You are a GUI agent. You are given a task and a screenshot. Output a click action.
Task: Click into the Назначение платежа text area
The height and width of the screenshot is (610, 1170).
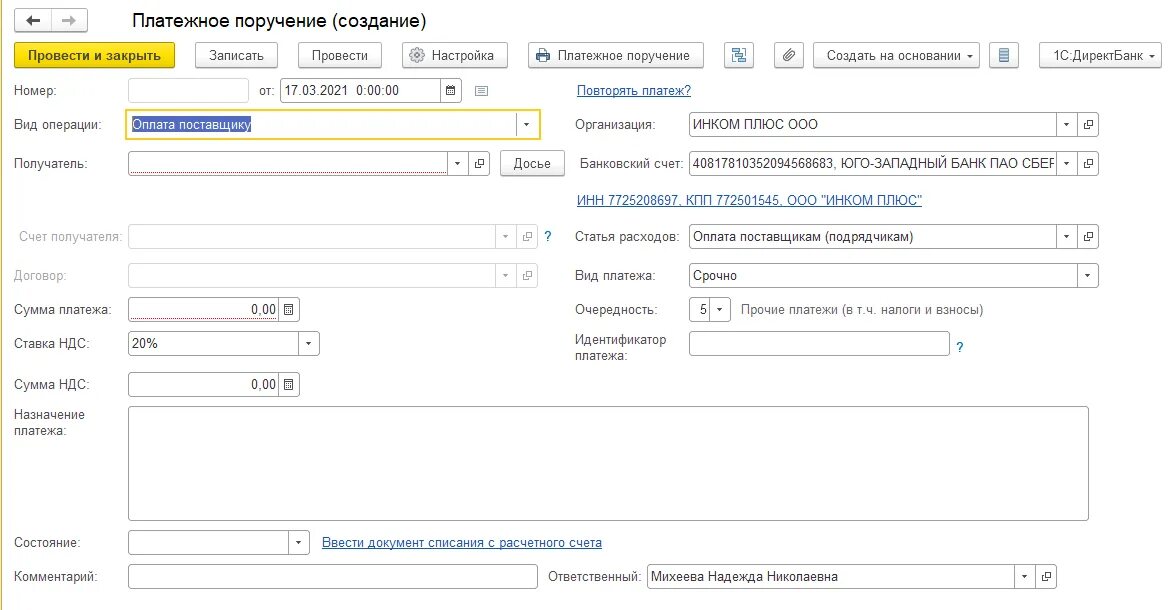608,463
